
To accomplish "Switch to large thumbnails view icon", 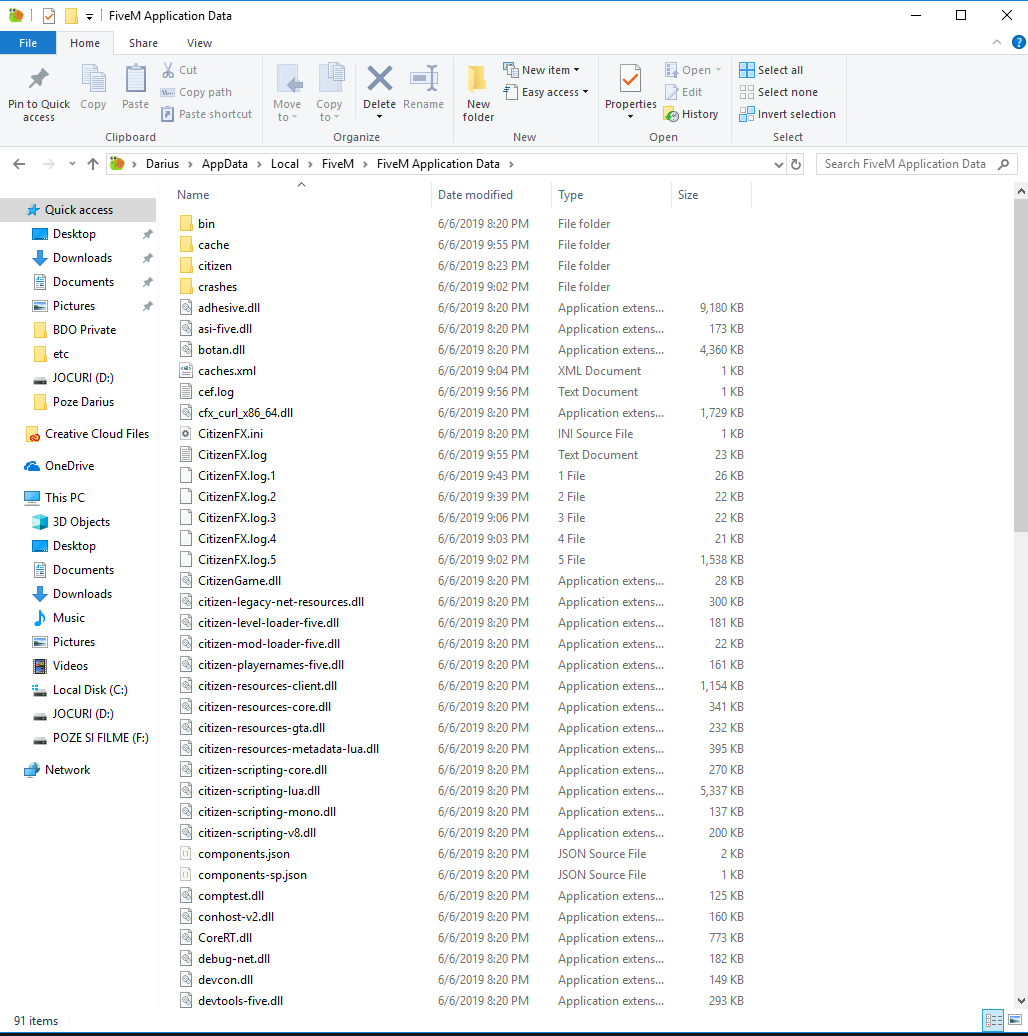I will pos(1015,1019).
